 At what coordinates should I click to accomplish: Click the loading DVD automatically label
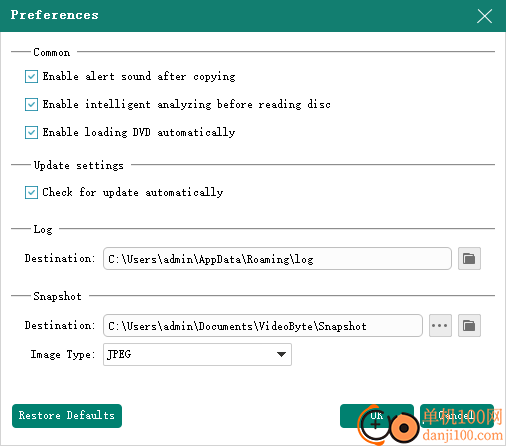tap(139, 132)
